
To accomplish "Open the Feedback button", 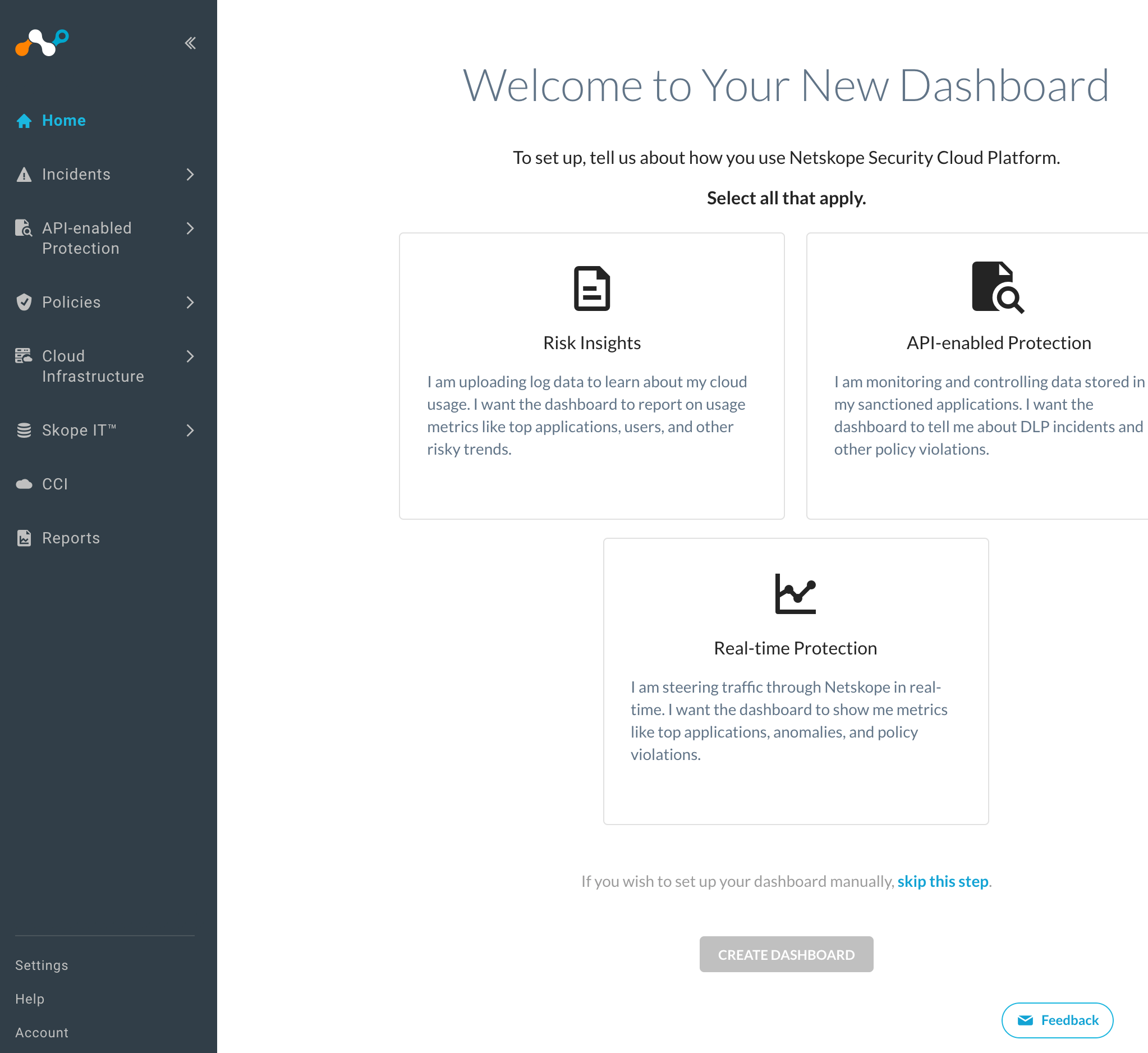I will pos(1057,1020).
